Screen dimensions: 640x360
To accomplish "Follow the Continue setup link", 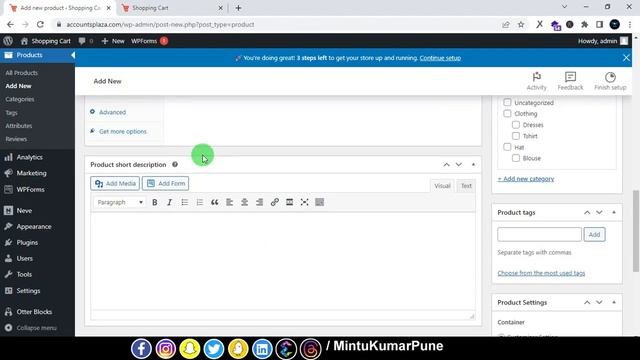I will pyautogui.click(x=440, y=58).
